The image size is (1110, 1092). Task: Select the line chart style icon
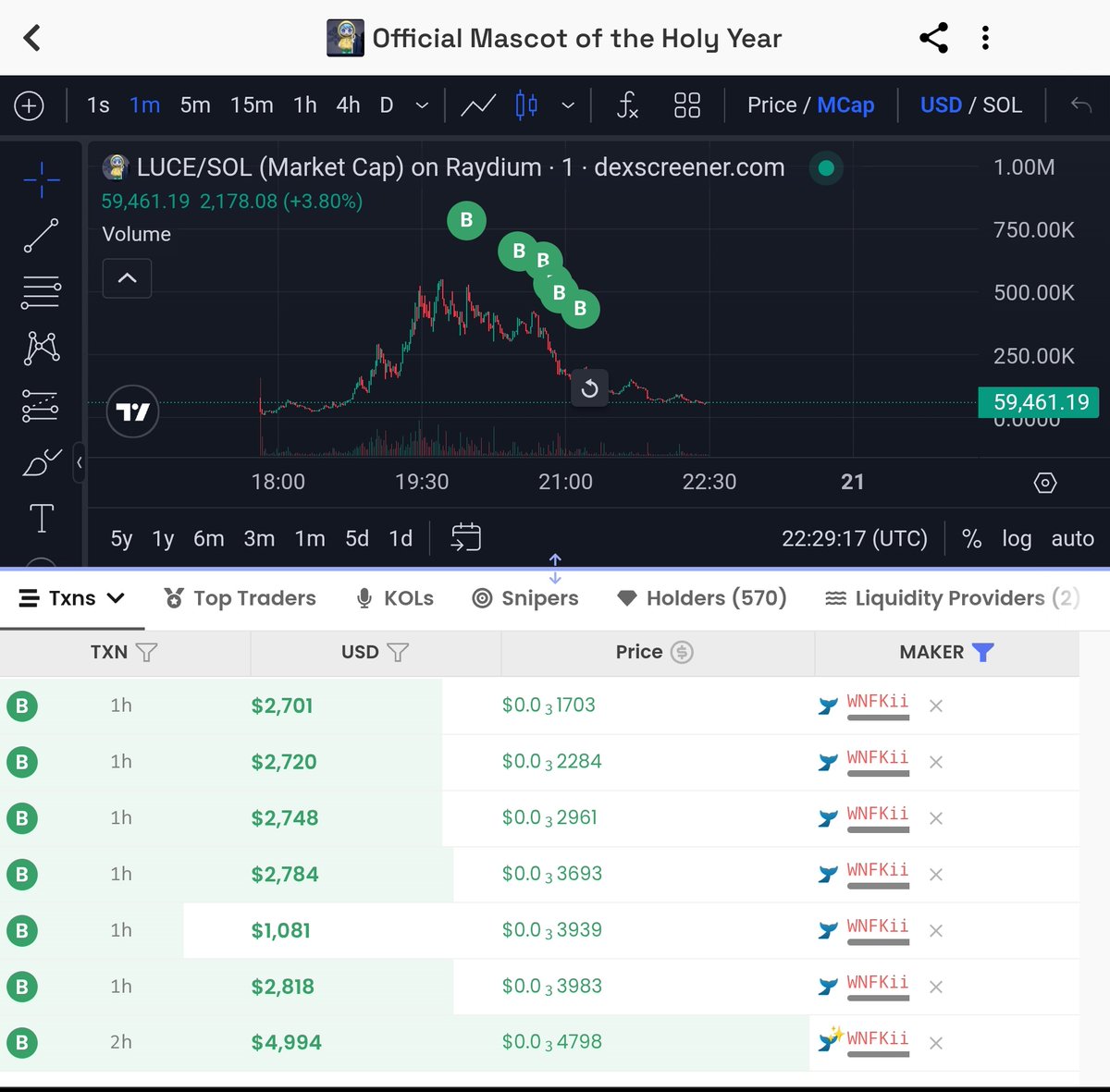(478, 105)
